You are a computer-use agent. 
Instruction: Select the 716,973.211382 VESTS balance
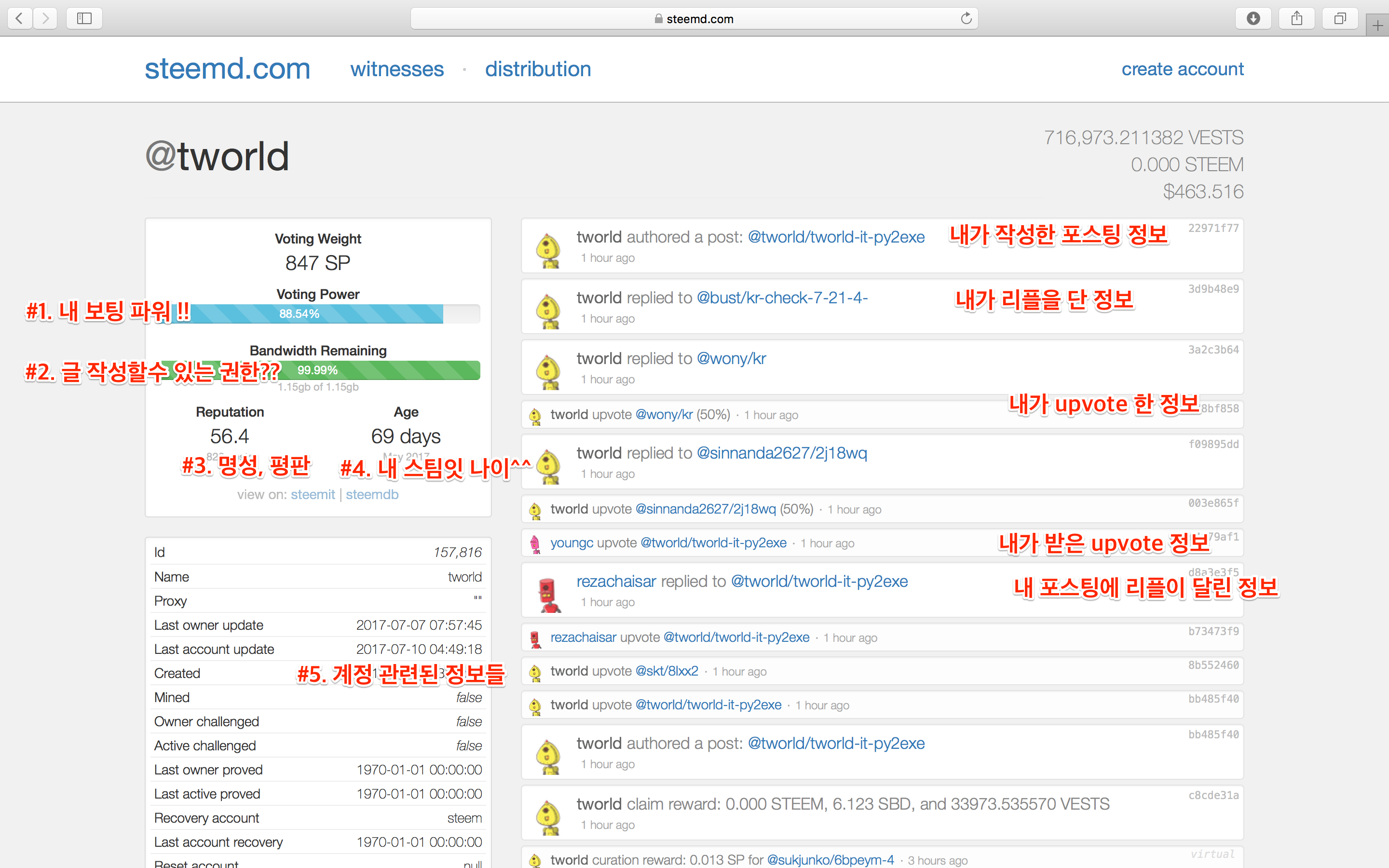point(1144,138)
